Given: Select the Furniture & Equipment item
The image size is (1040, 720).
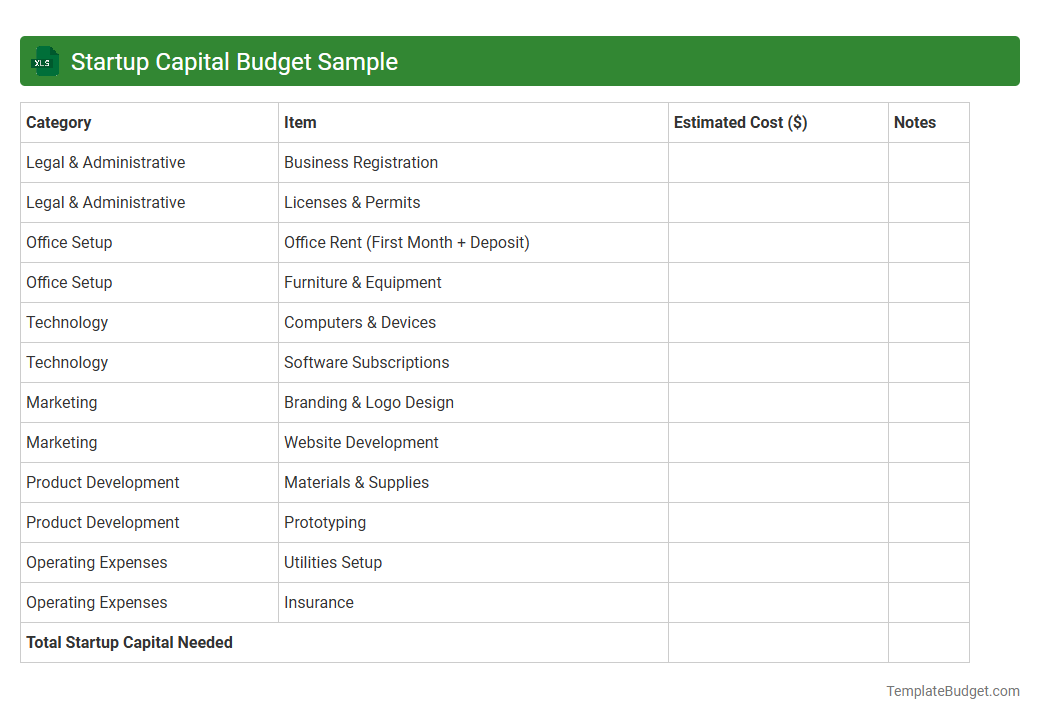Looking at the screenshot, I should [x=361, y=282].
